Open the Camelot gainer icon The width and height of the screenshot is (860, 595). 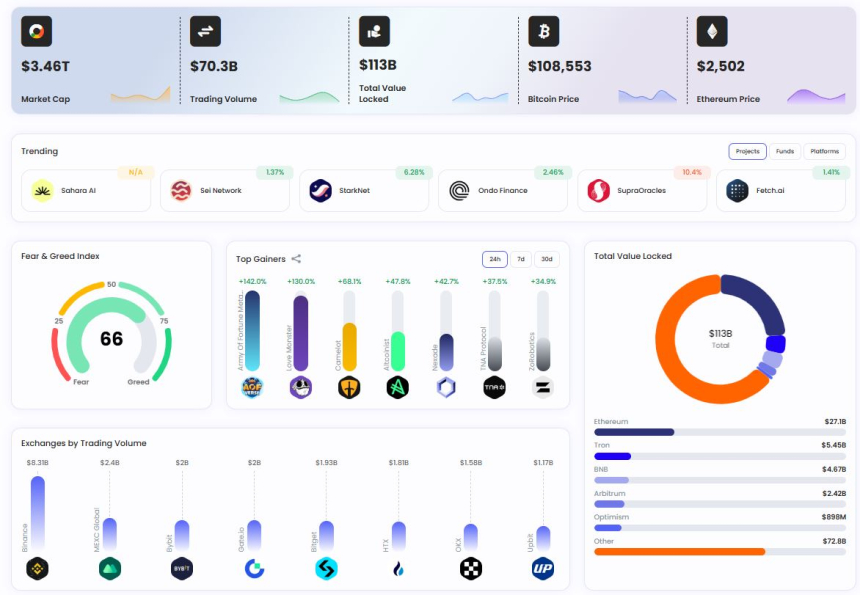[349, 388]
